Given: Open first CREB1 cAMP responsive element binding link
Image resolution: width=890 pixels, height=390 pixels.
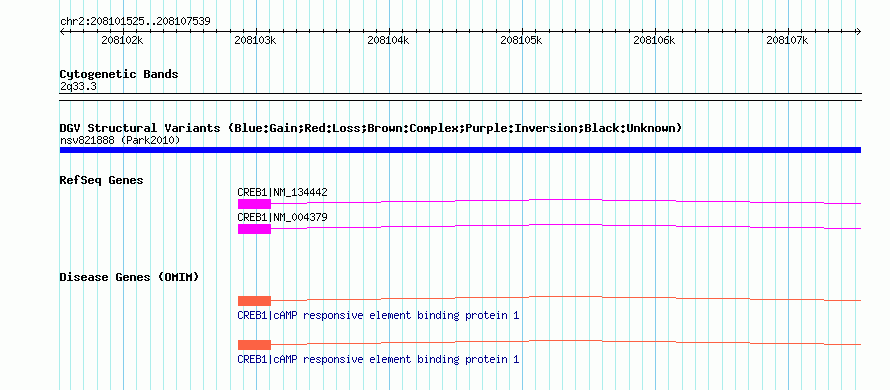Looking at the screenshot, I should pyautogui.click(x=378, y=316).
